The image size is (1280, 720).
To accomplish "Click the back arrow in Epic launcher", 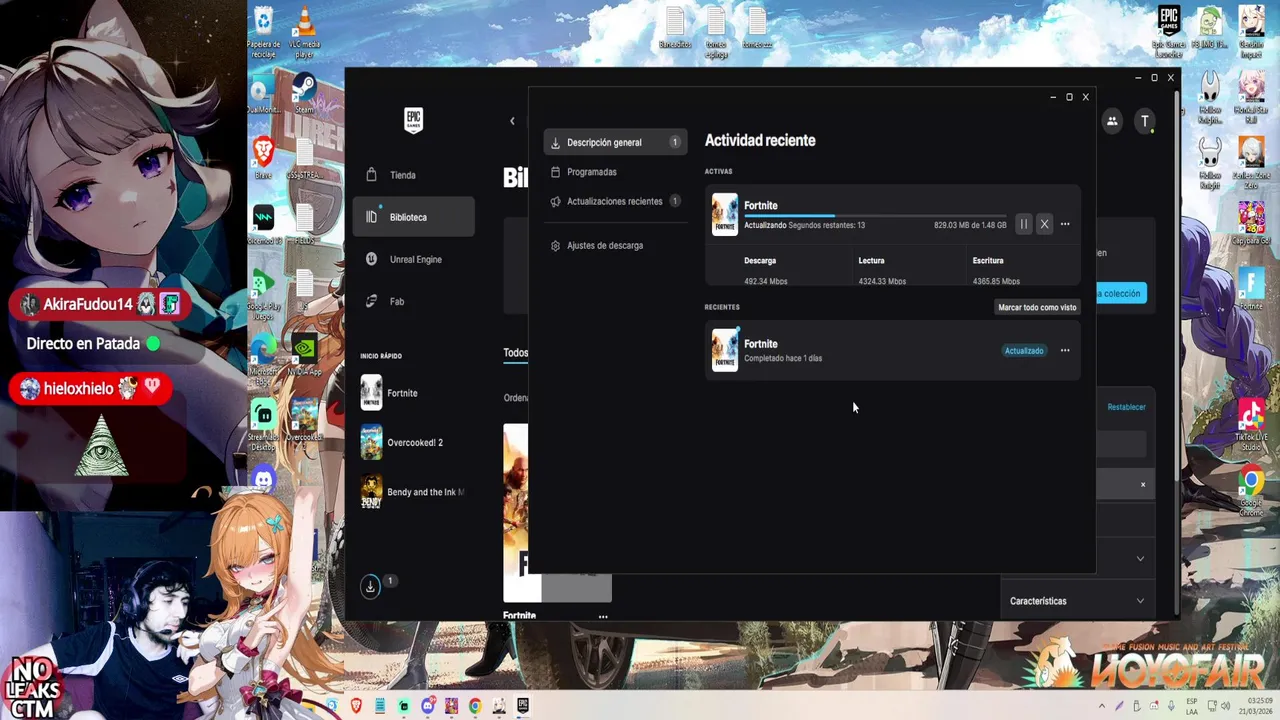I will point(512,121).
